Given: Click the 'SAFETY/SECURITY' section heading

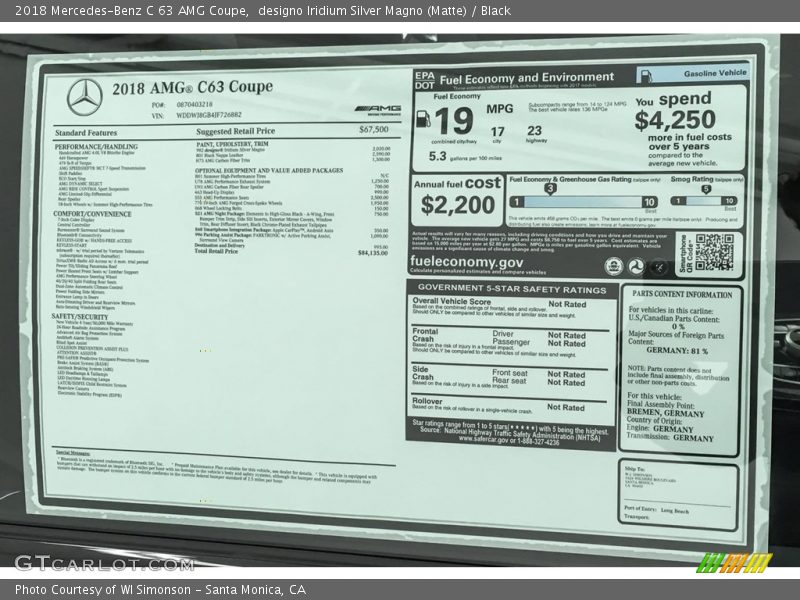Looking at the screenshot, I should (x=80, y=317).
